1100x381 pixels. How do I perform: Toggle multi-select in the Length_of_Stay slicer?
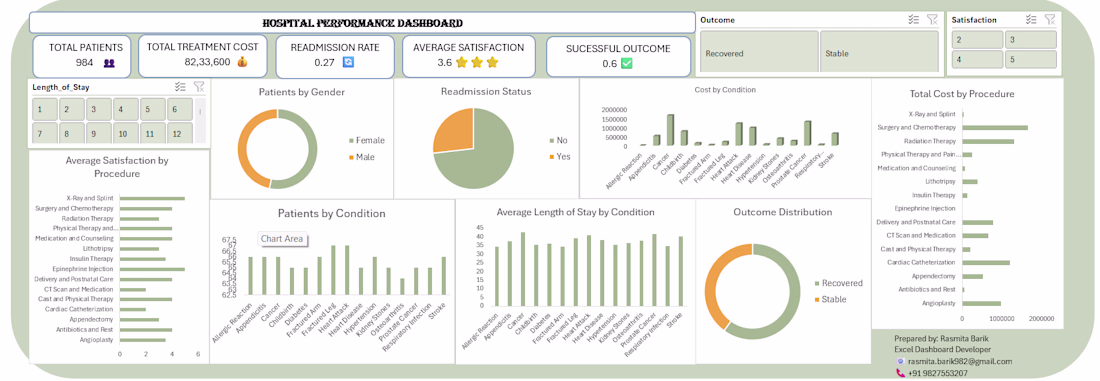coord(180,87)
